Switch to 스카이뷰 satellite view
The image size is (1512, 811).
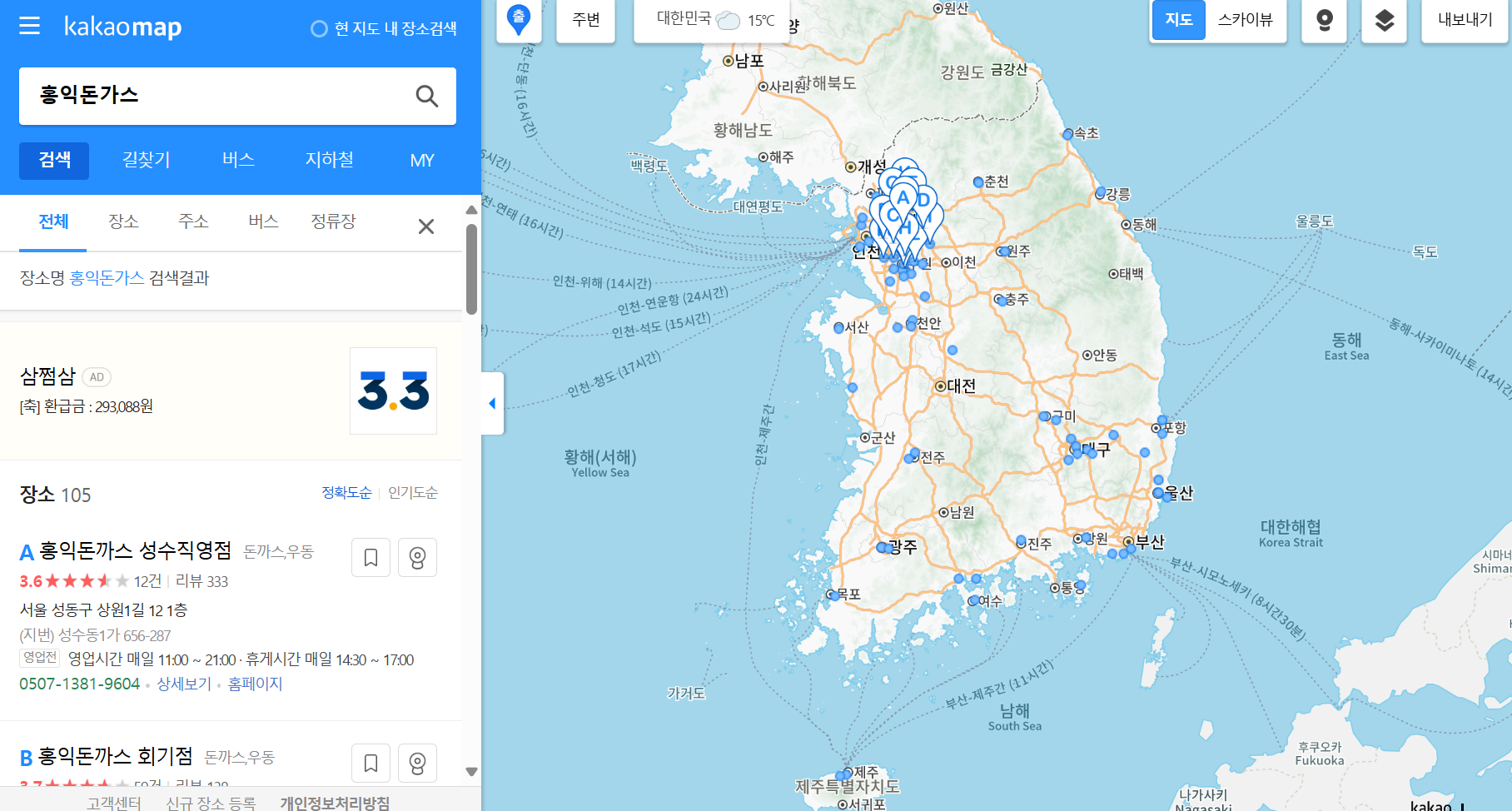pyautogui.click(x=1246, y=20)
